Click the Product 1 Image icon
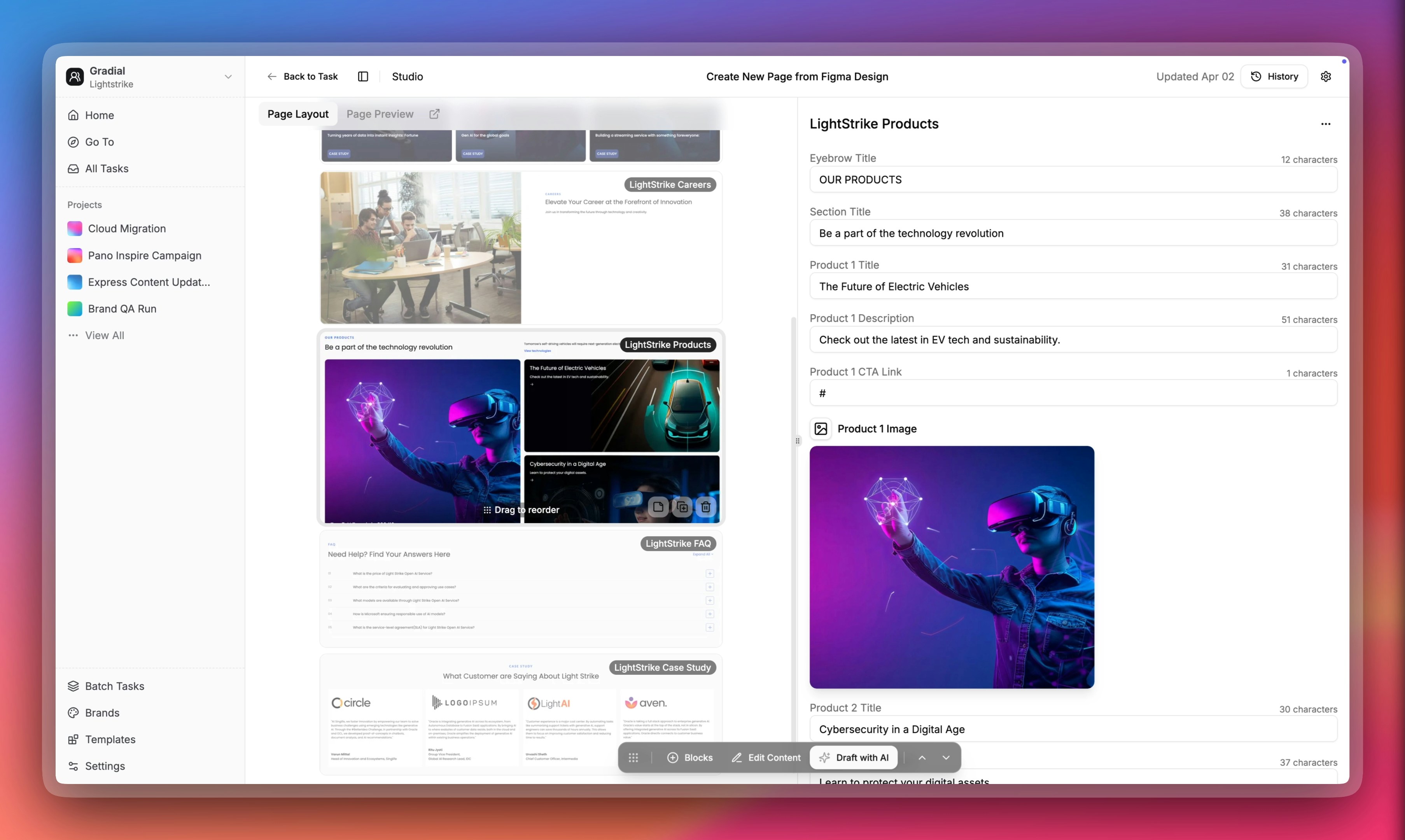1405x840 pixels. [x=821, y=429]
